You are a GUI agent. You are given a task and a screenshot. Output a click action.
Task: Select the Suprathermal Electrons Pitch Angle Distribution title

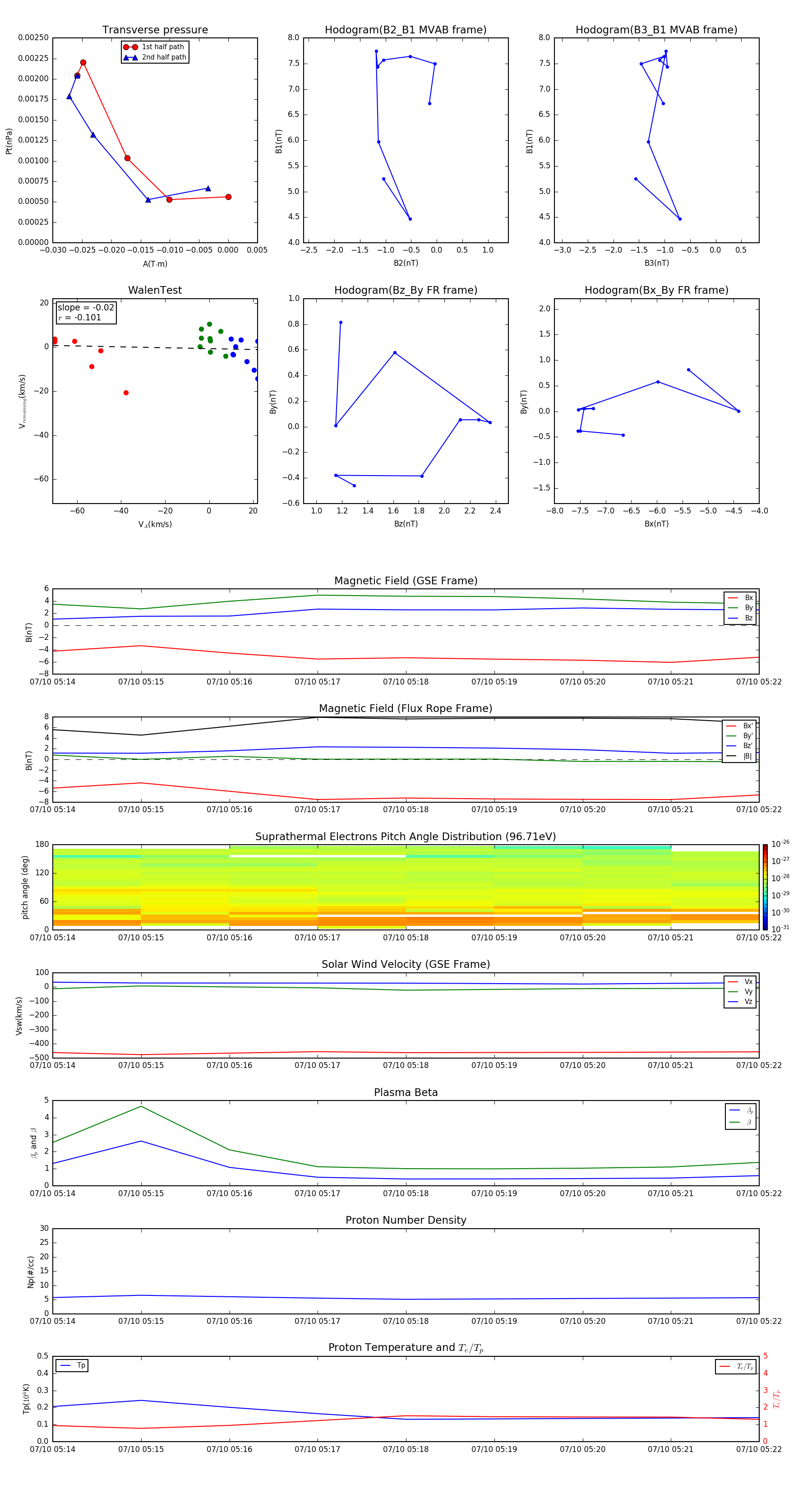406,837
